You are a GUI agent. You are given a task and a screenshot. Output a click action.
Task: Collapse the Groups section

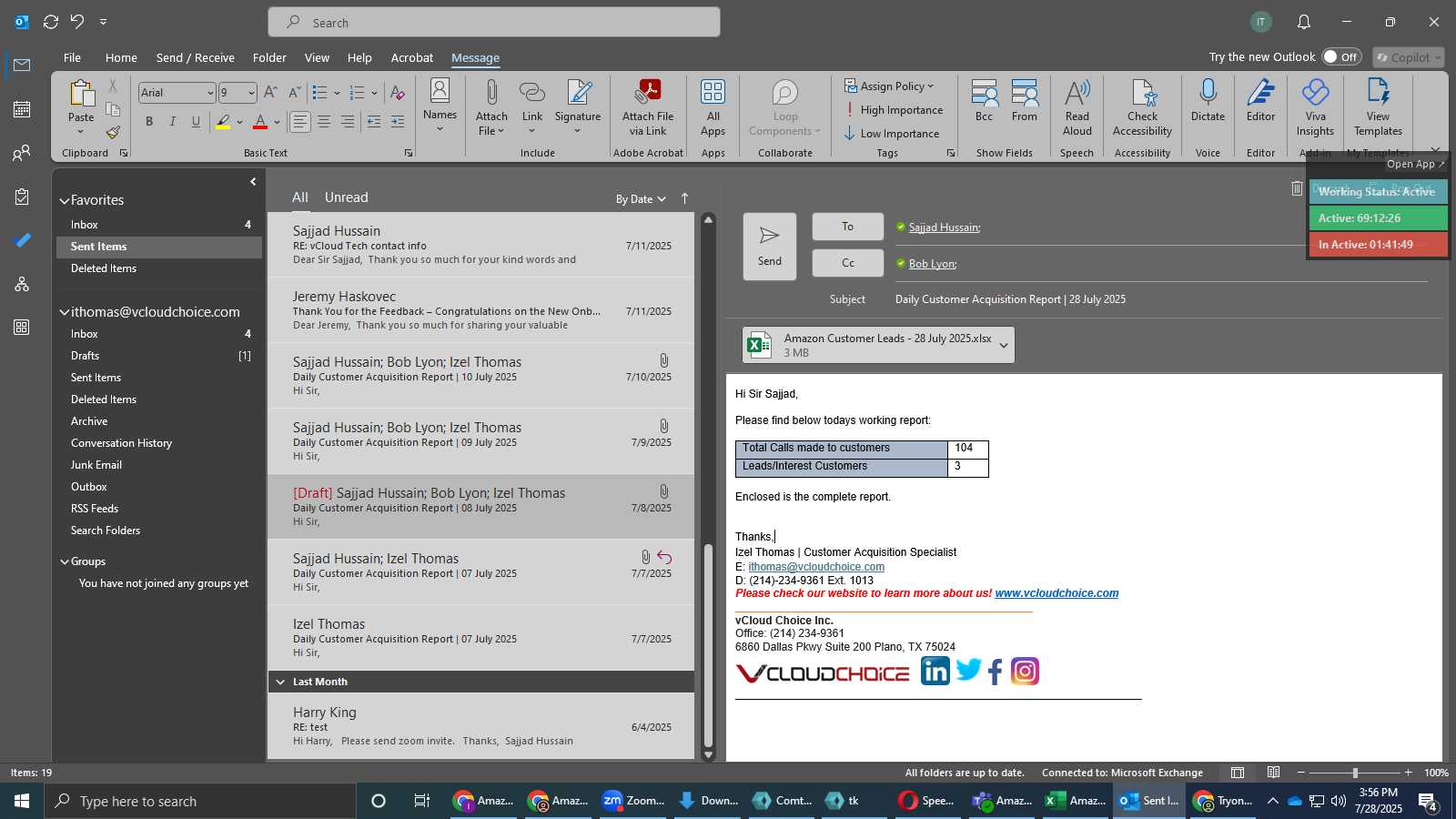point(65,561)
